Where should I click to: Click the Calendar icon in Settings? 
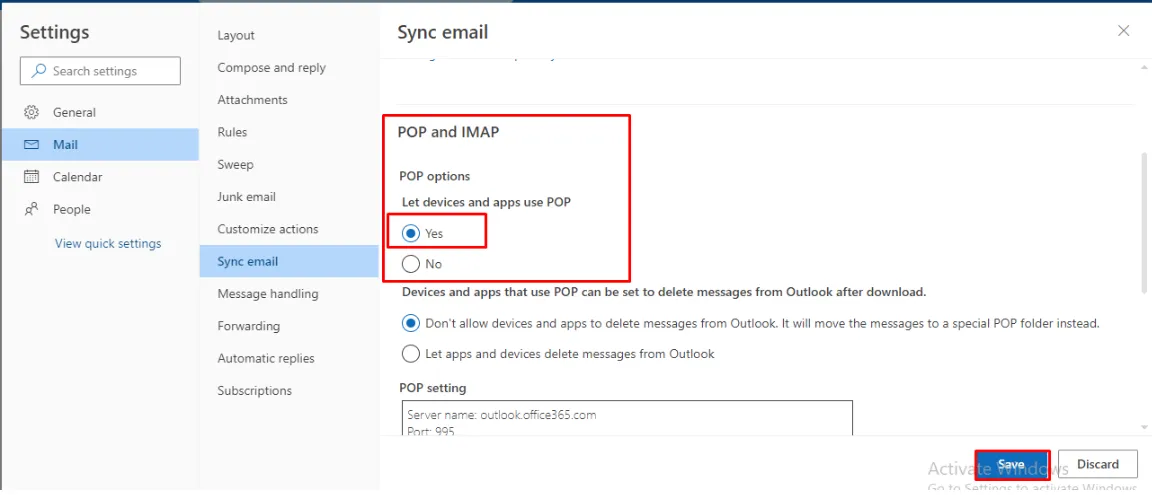click(32, 177)
